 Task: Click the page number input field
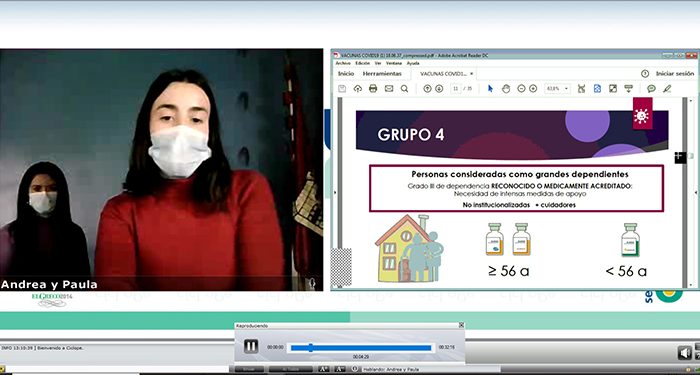[x=455, y=88]
